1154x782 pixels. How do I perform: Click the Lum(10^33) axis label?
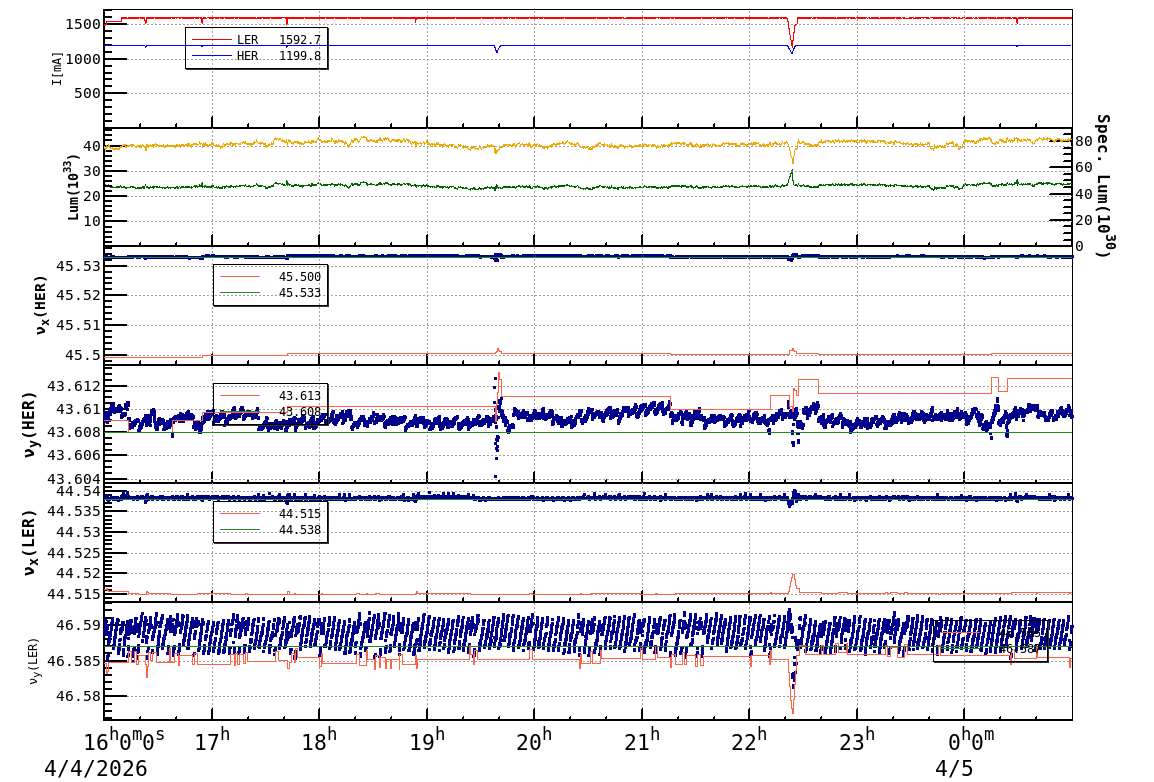(74, 187)
